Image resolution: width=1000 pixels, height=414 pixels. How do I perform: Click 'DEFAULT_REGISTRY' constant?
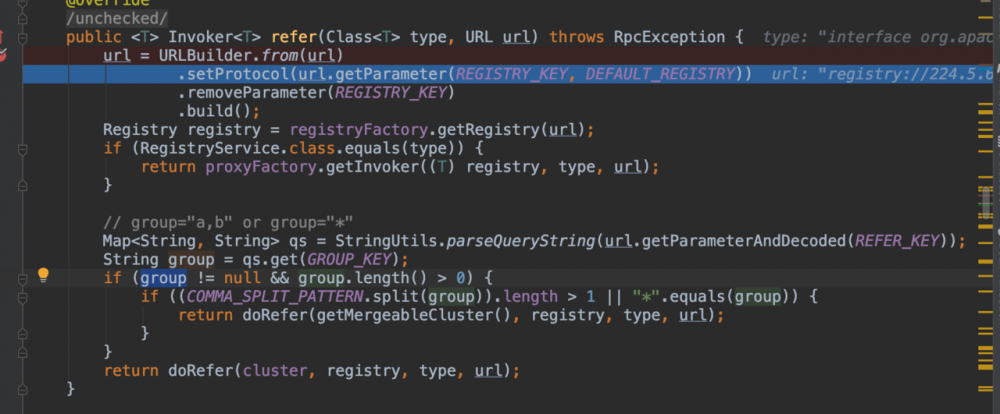pos(660,74)
